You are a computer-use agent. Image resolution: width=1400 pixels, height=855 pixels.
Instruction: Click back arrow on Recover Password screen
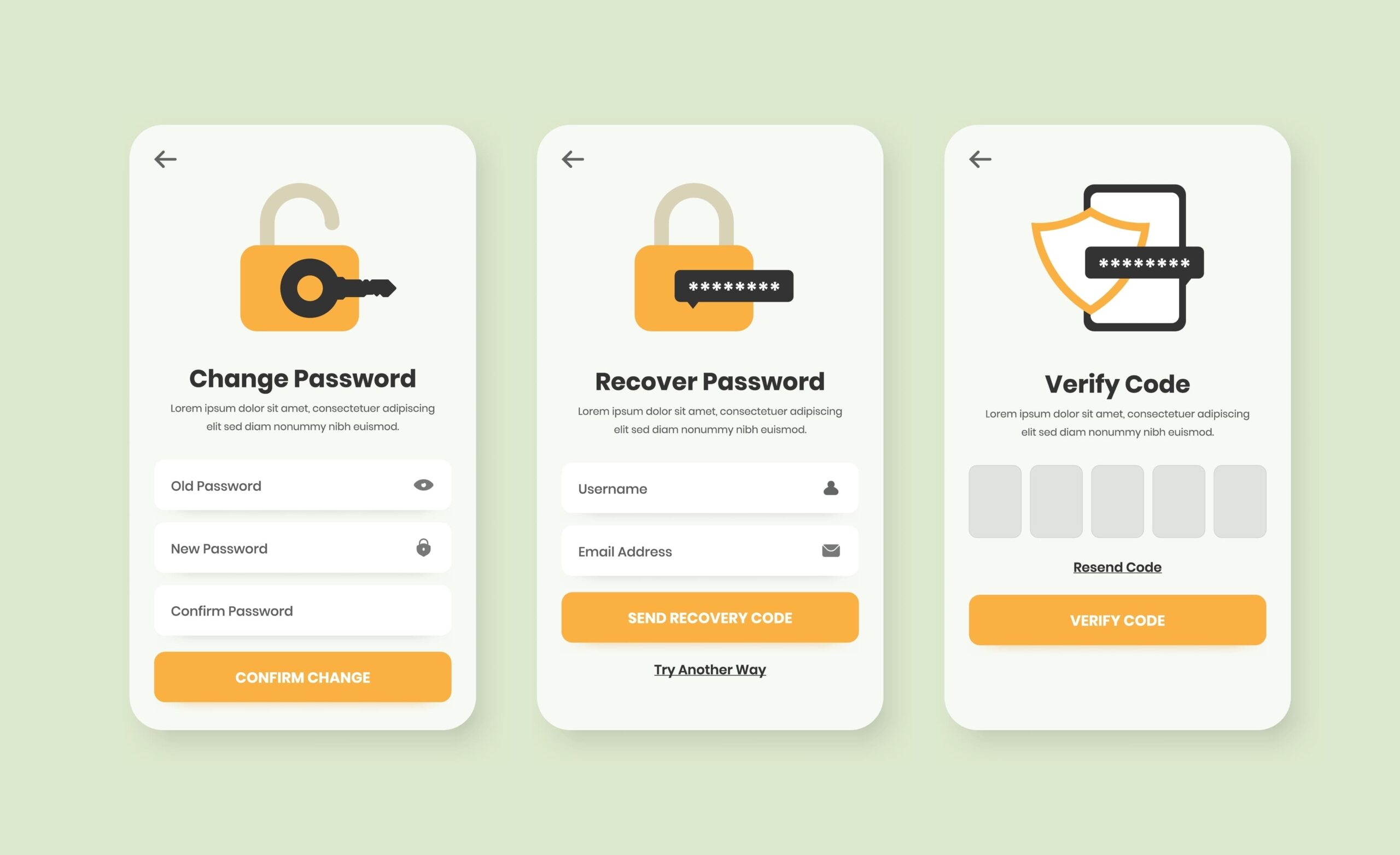pos(573,158)
